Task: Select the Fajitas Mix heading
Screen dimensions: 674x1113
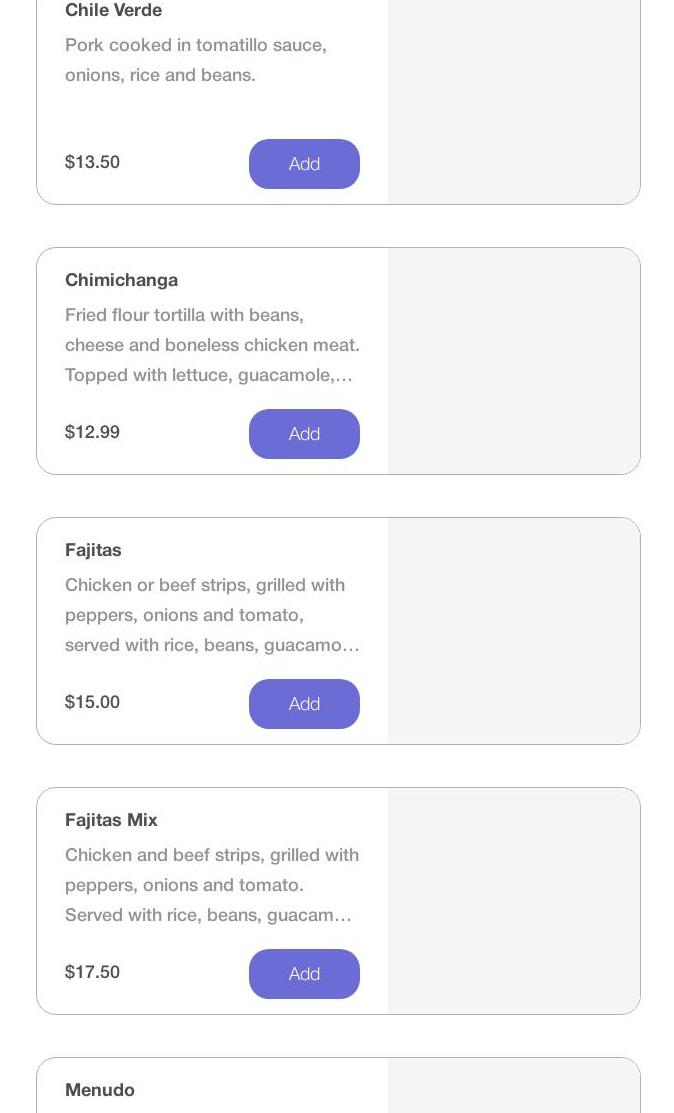Action: [x=111, y=820]
